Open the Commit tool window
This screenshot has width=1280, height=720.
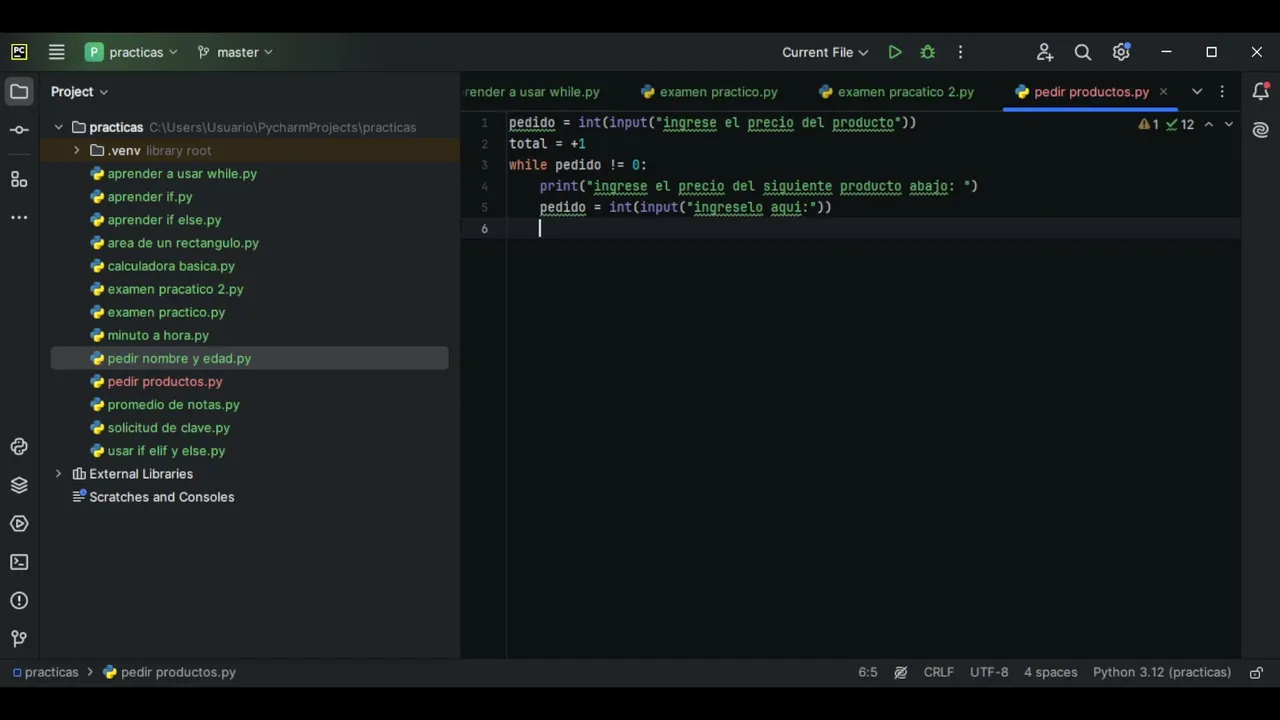pos(19,130)
